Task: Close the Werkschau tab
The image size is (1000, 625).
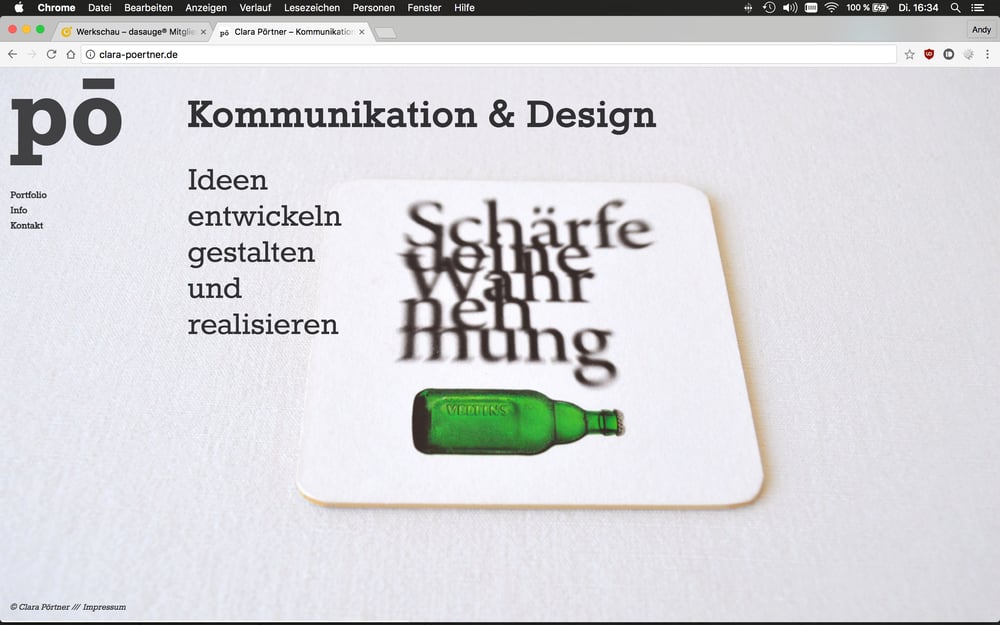Action: pos(203,31)
